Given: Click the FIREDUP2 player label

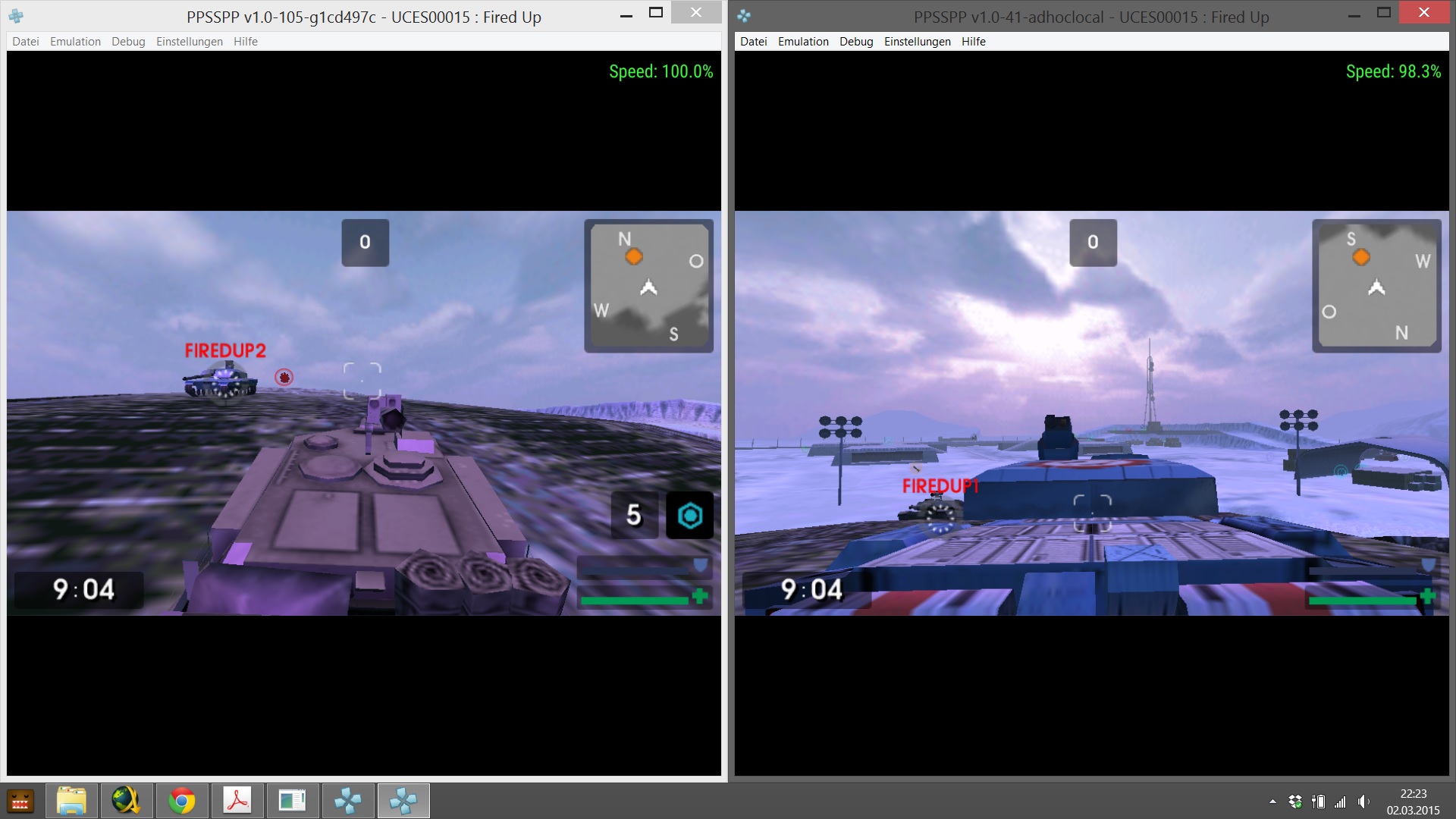Looking at the screenshot, I should [x=225, y=350].
